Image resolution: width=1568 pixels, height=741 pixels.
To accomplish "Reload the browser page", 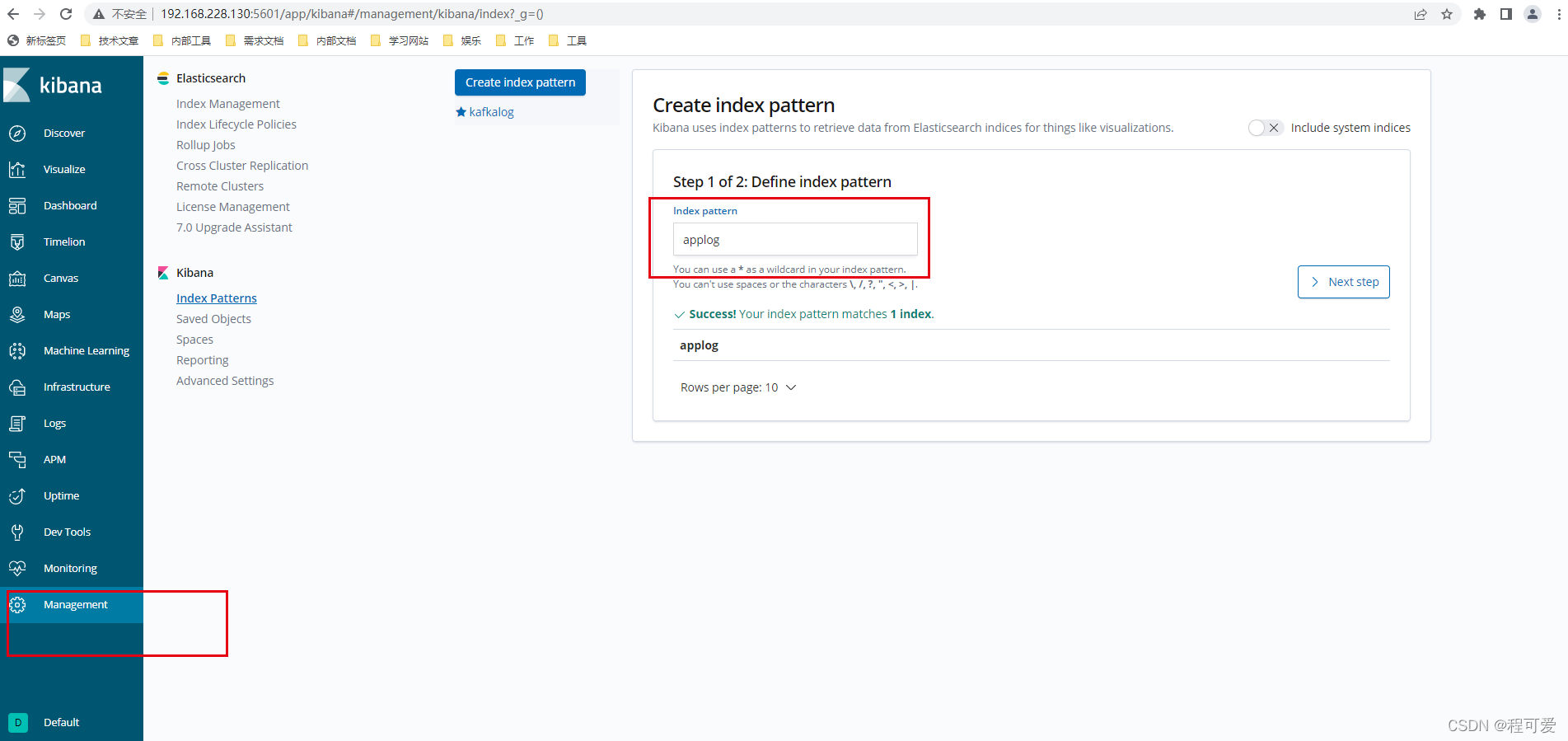I will click(66, 14).
